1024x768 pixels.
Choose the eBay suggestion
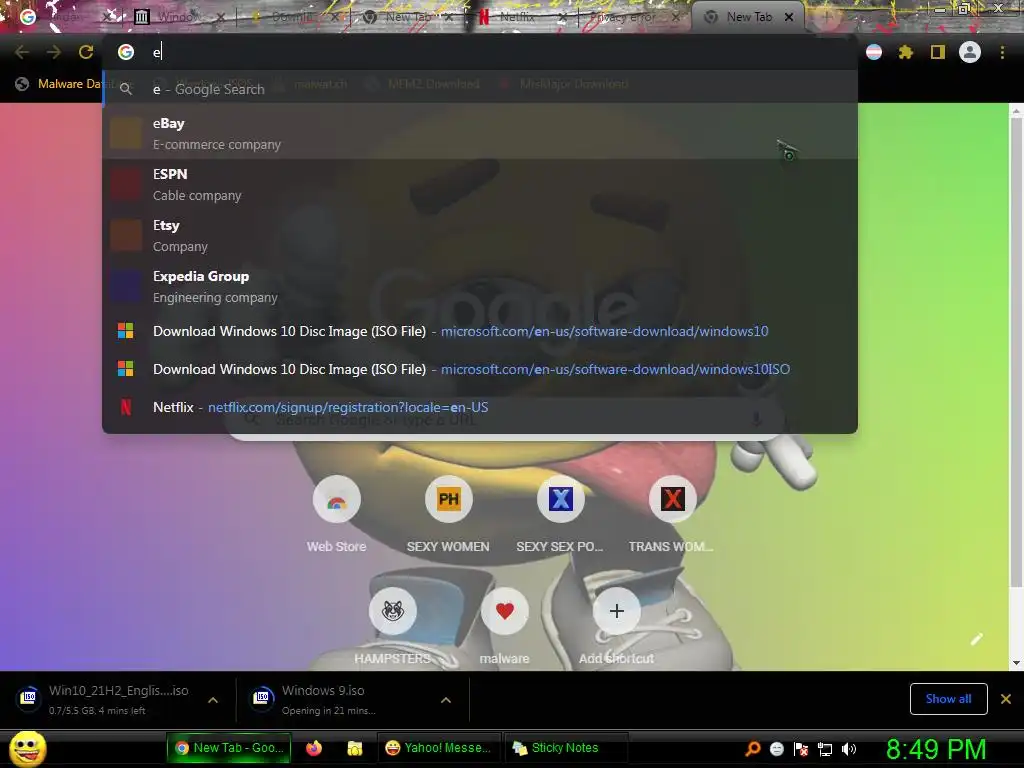480,133
